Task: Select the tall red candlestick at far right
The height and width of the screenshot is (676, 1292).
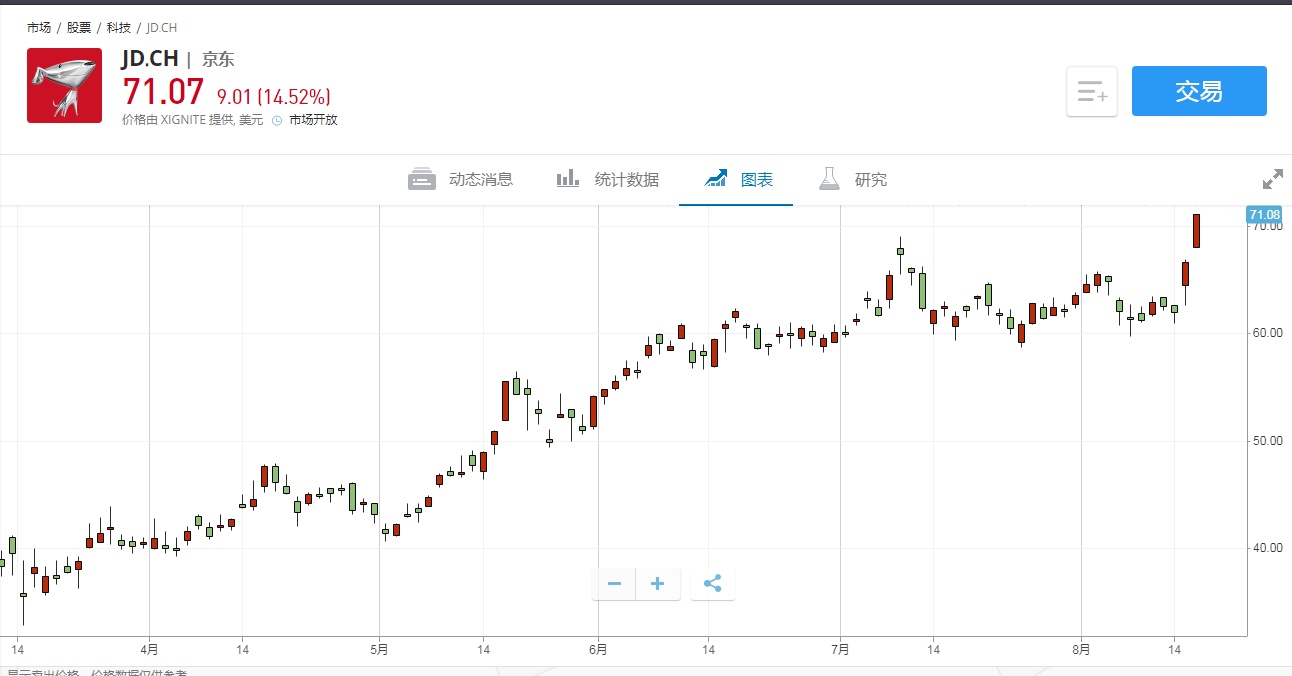Action: (1196, 231)
